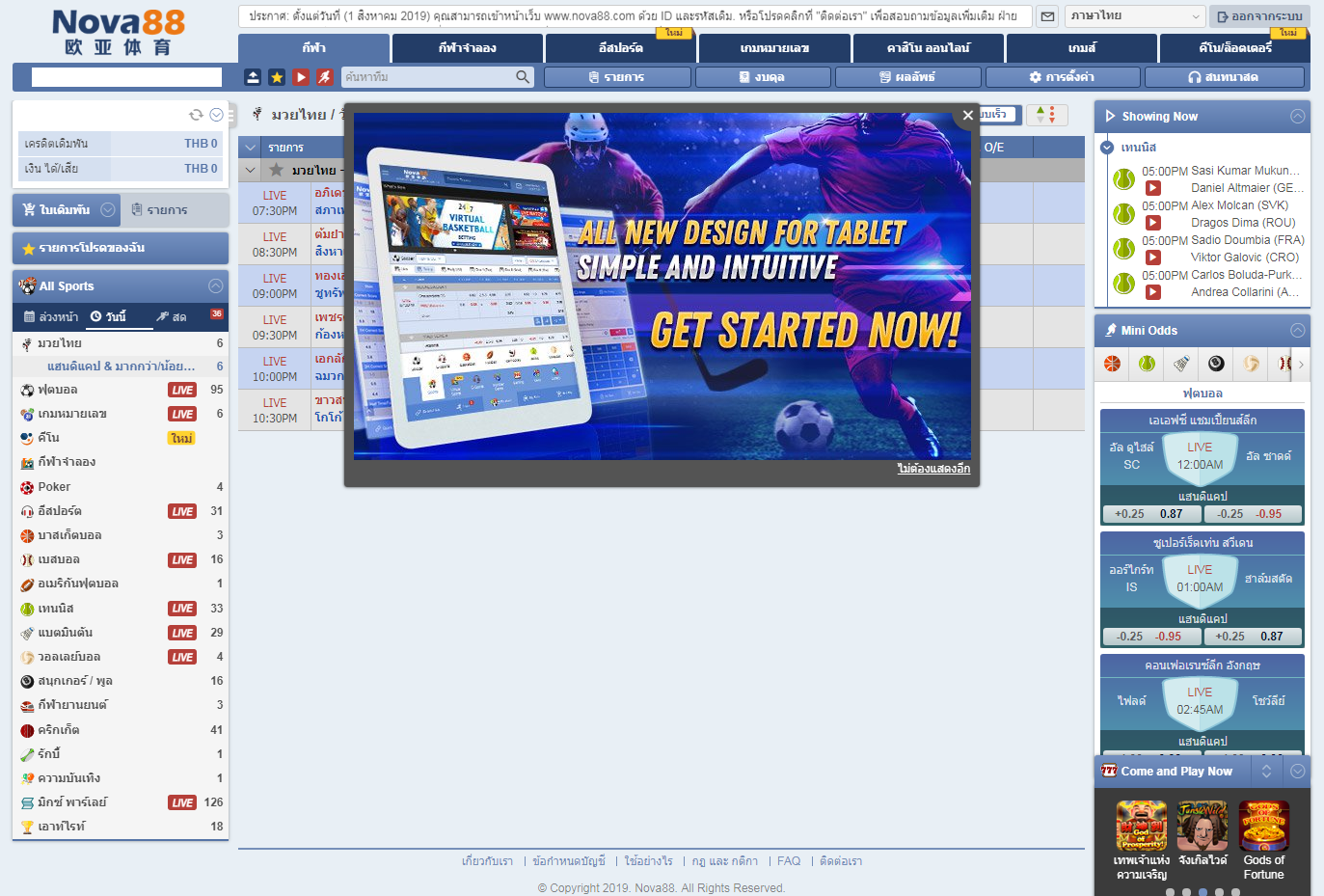Refresh balance with the circular arrows icon

197,115
